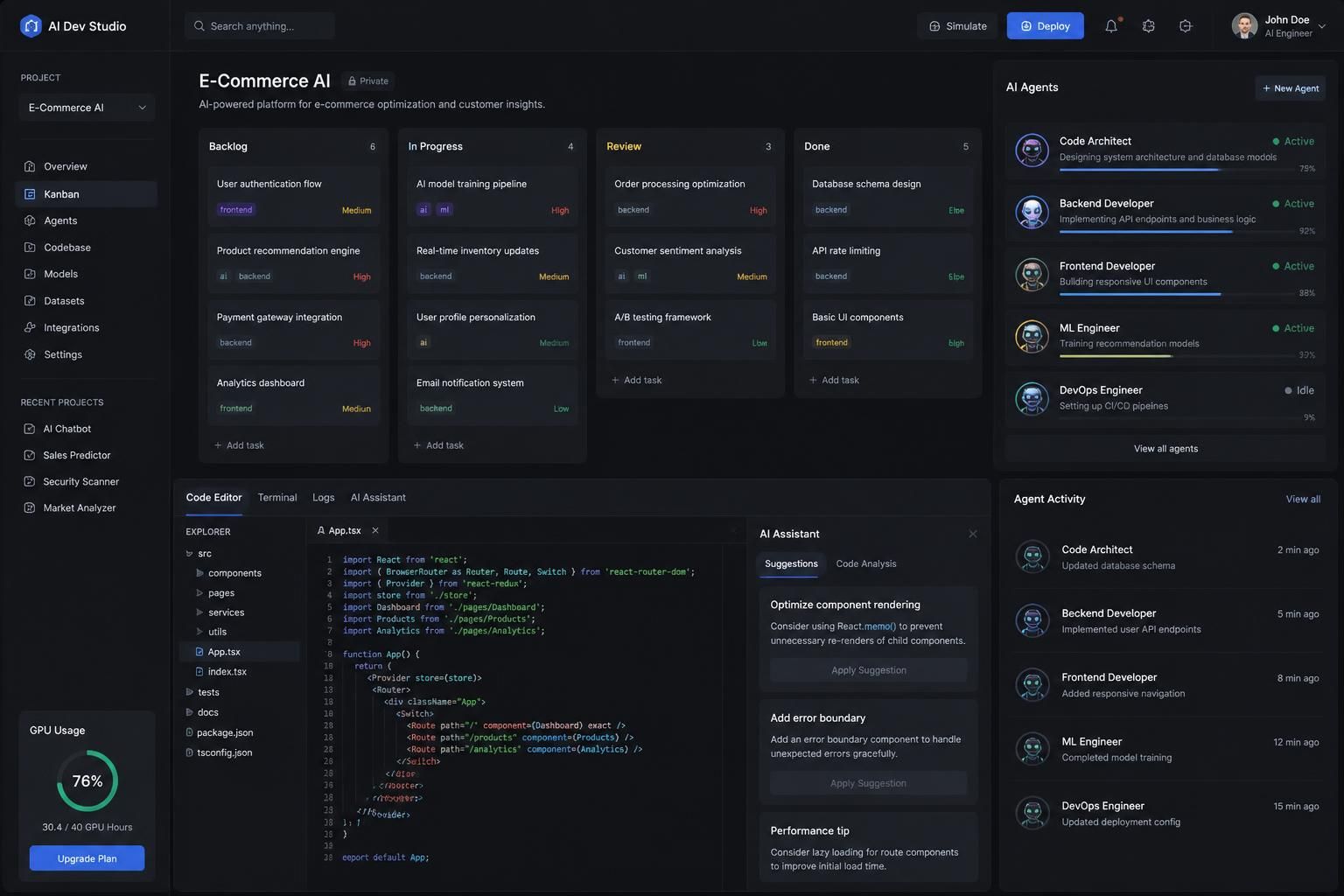
Task: Close the App.tsx editor tab
Action: click(375, 530)
